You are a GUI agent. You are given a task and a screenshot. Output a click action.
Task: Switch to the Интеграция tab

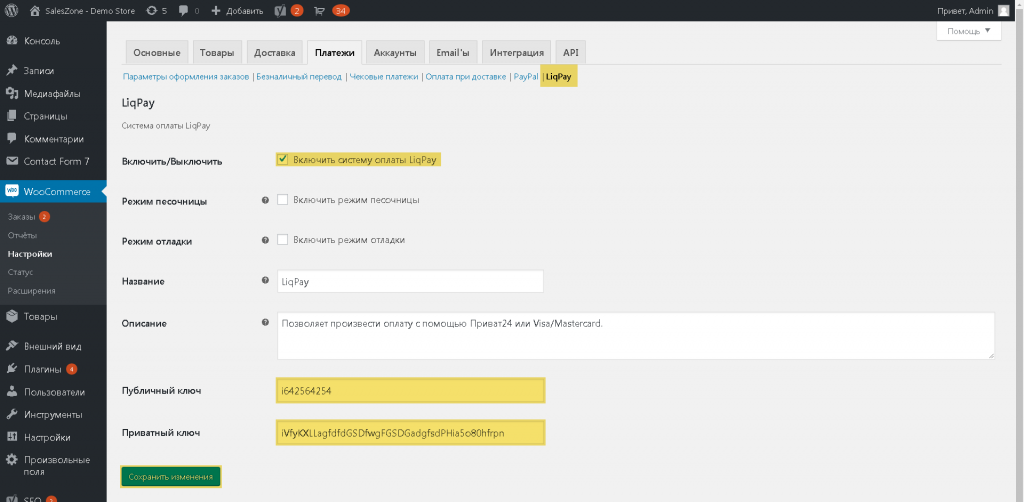click(x=517, y=53)
